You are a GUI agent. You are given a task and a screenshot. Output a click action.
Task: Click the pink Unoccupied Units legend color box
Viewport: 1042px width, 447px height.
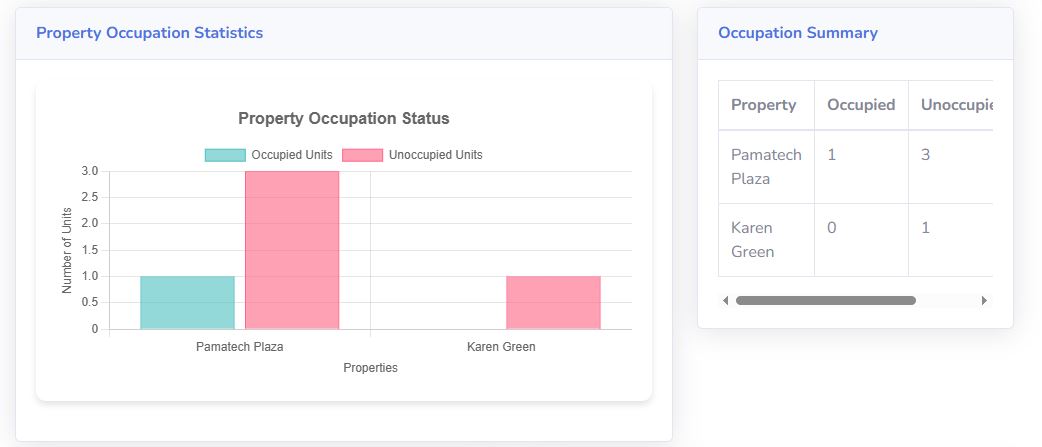pos(362,155)
